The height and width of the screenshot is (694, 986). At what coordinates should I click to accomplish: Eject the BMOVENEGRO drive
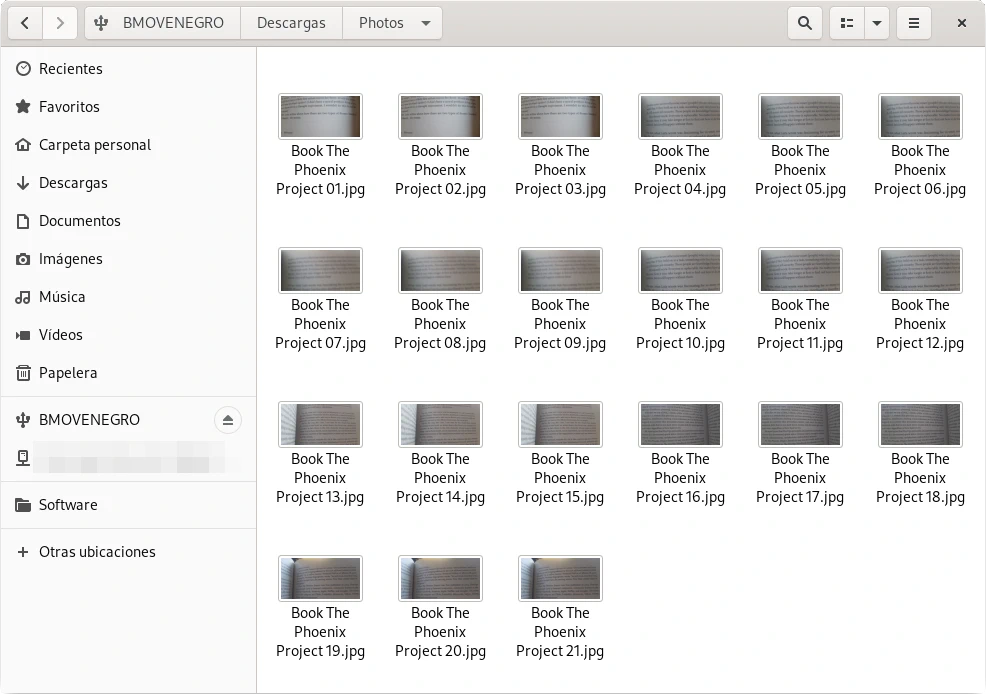(x=228, y=420)
